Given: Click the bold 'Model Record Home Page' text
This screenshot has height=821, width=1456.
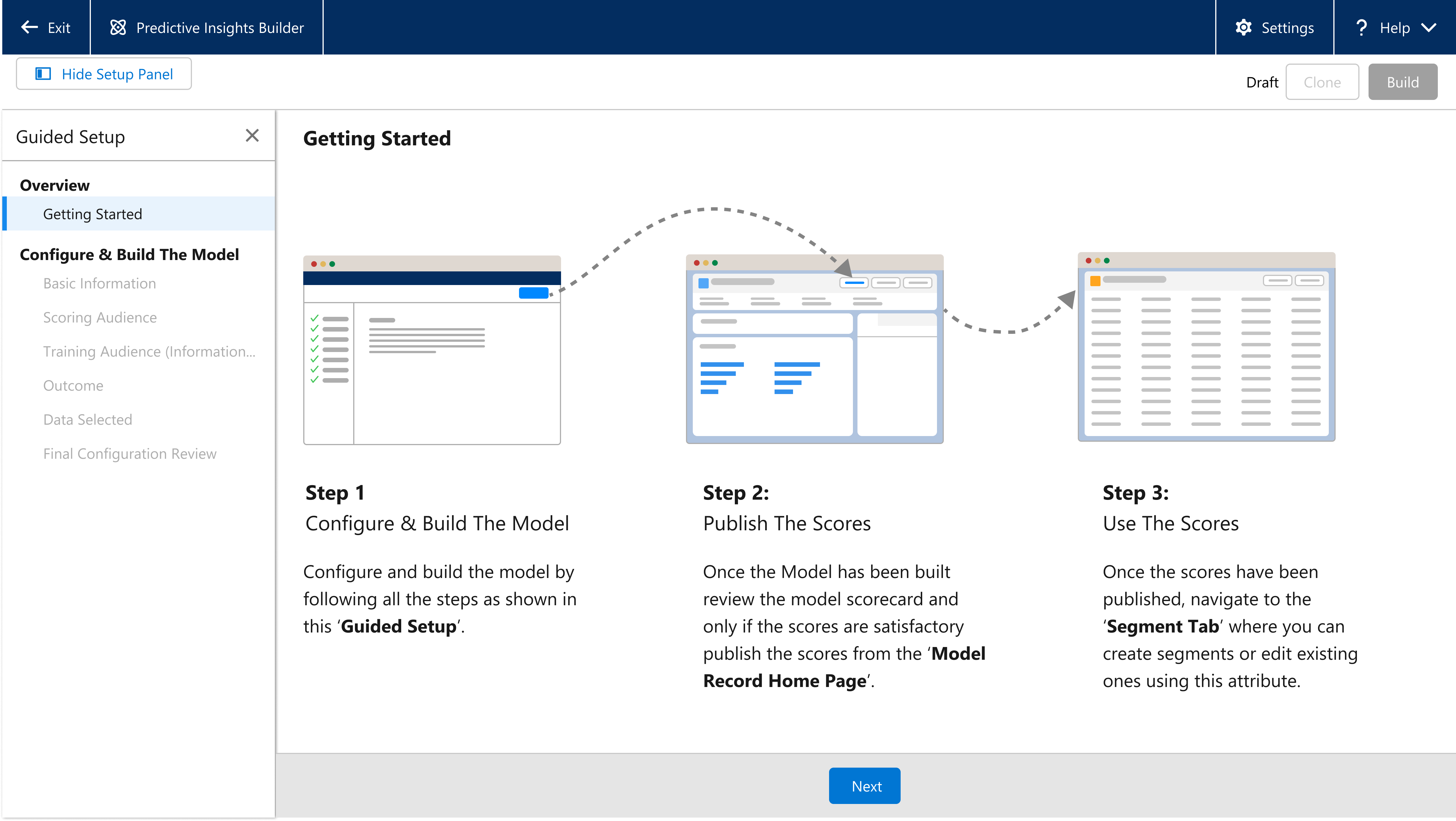Looking at the screenshot, I should pyautogui.click(x=844, y=667).
